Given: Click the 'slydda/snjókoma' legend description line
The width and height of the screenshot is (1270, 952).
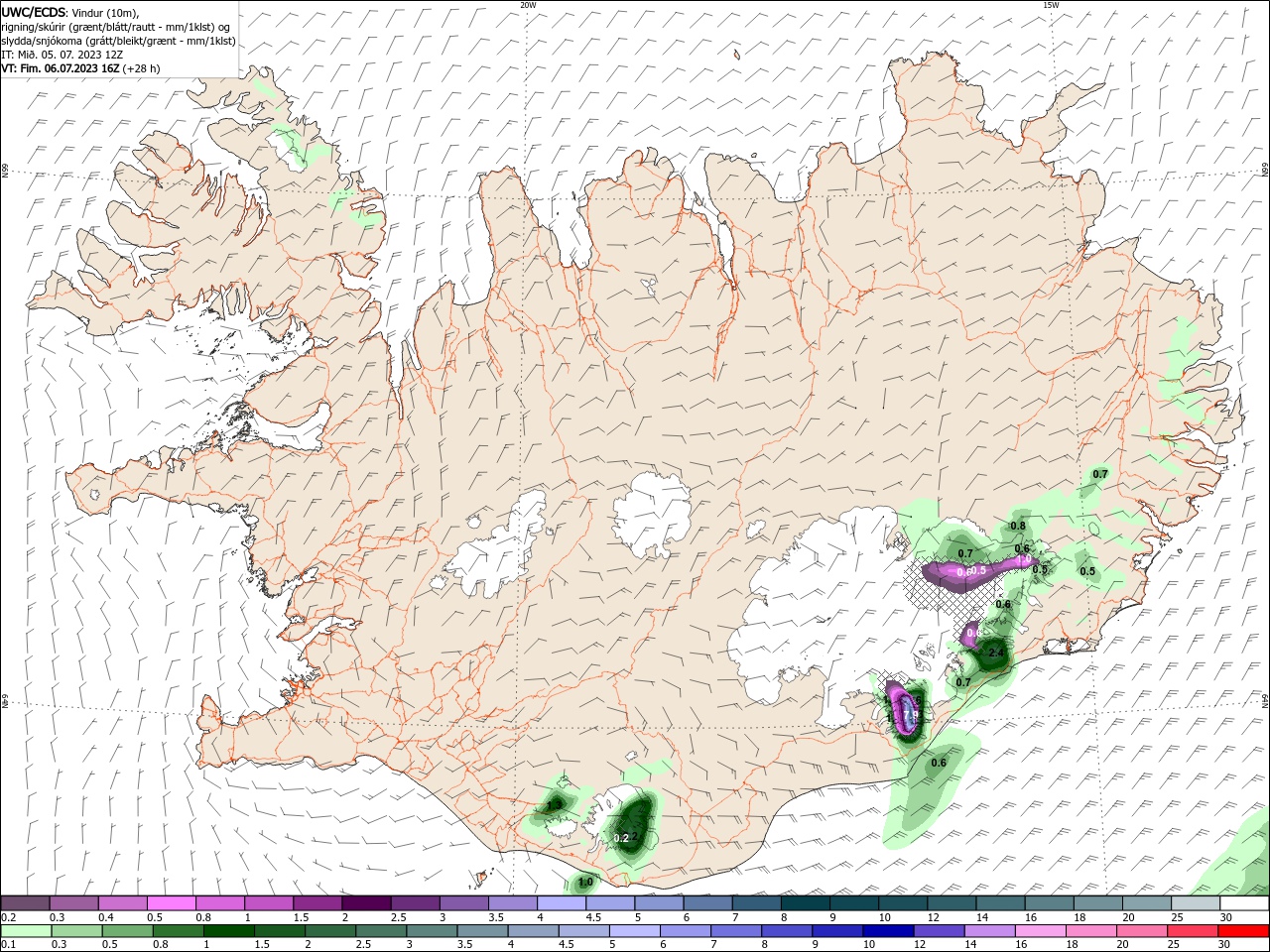Looking at the screenshot, I should [118, 41].
